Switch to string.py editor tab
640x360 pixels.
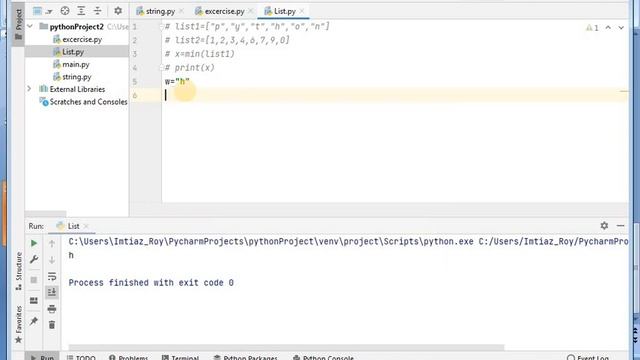[156, 11]
